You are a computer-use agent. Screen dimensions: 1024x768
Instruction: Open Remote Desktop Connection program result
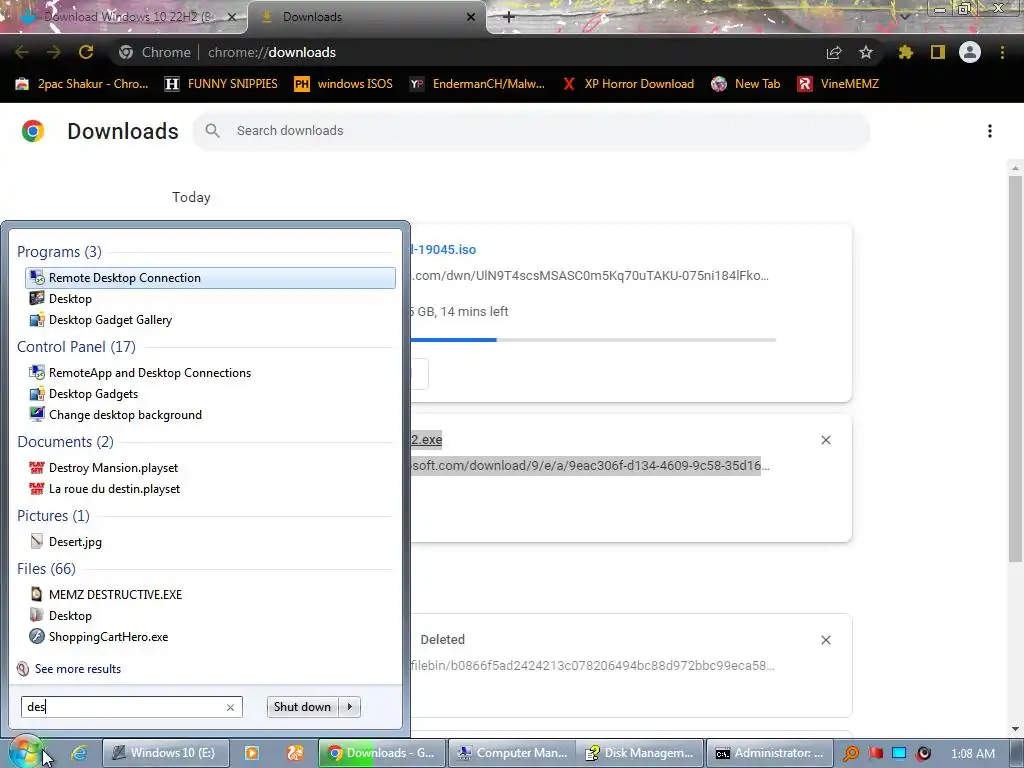[x=210, y=278]
